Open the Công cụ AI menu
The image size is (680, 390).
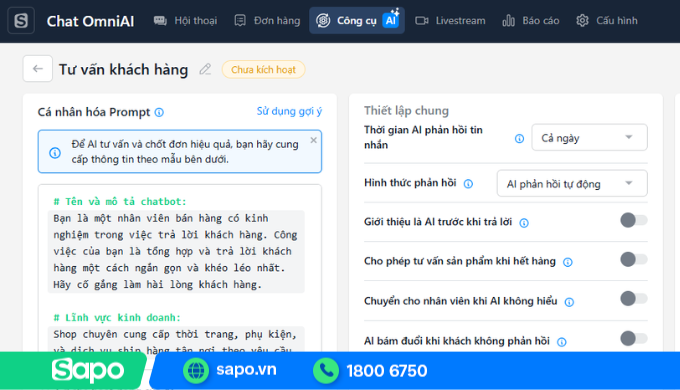point(357,20)
